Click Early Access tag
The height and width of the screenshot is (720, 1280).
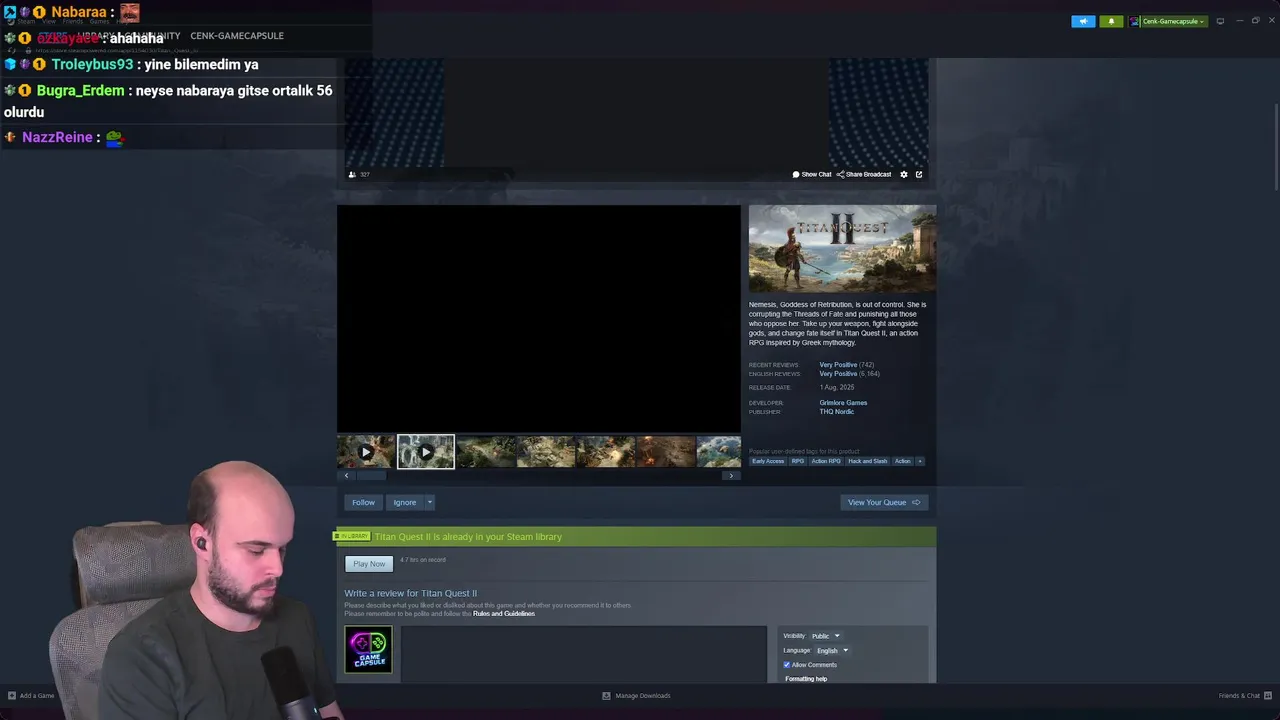(768, 461)
